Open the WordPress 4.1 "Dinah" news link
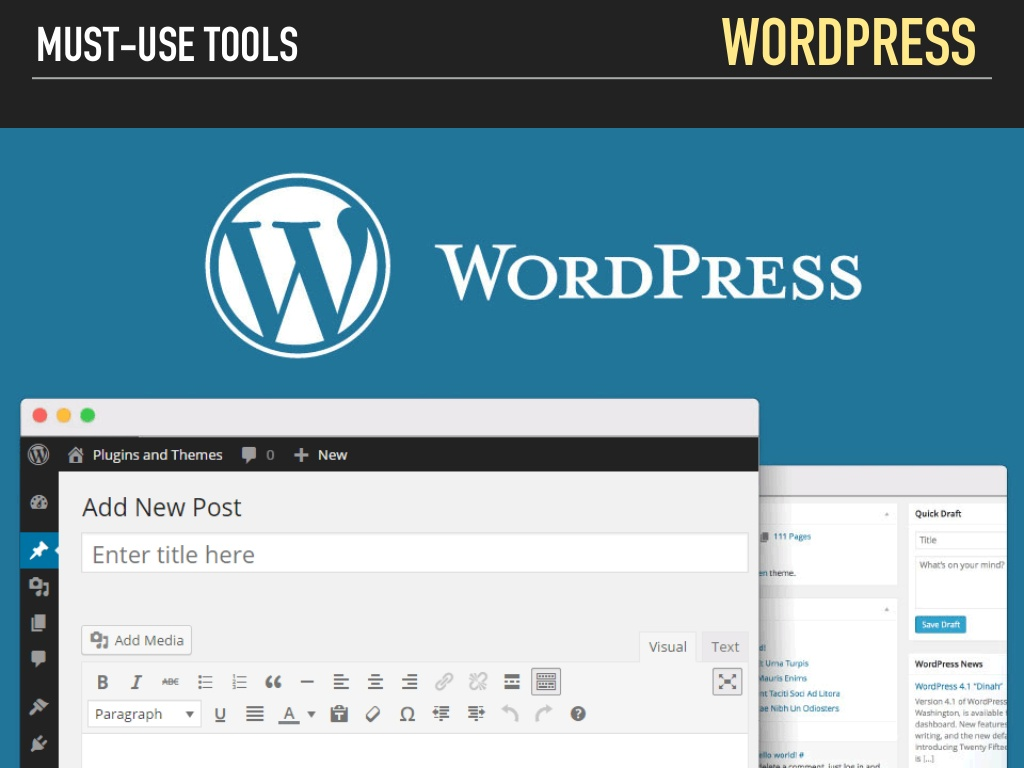The width and height of the screenshot is (1024, 768). coord(958,686)
